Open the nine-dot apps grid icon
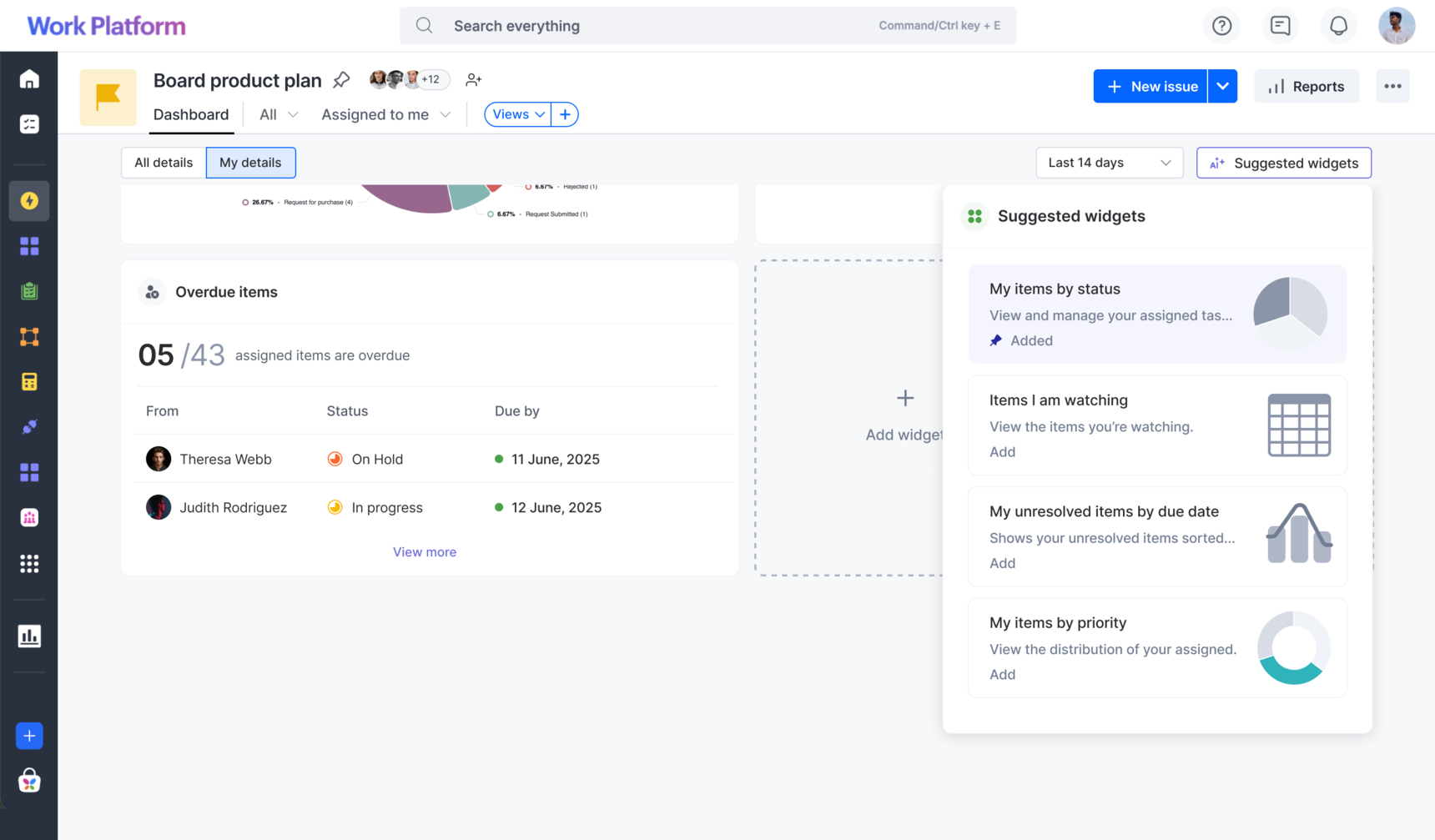The width and height of the screenshot is (1435, 840). point(29,564)
